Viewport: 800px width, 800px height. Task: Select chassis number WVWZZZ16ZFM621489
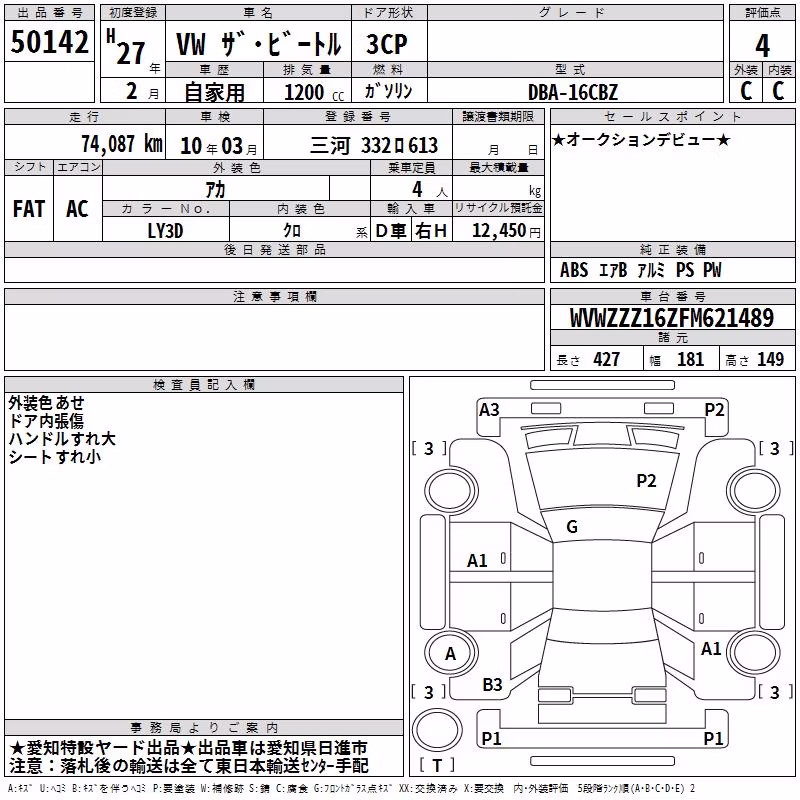coord(672,318)
